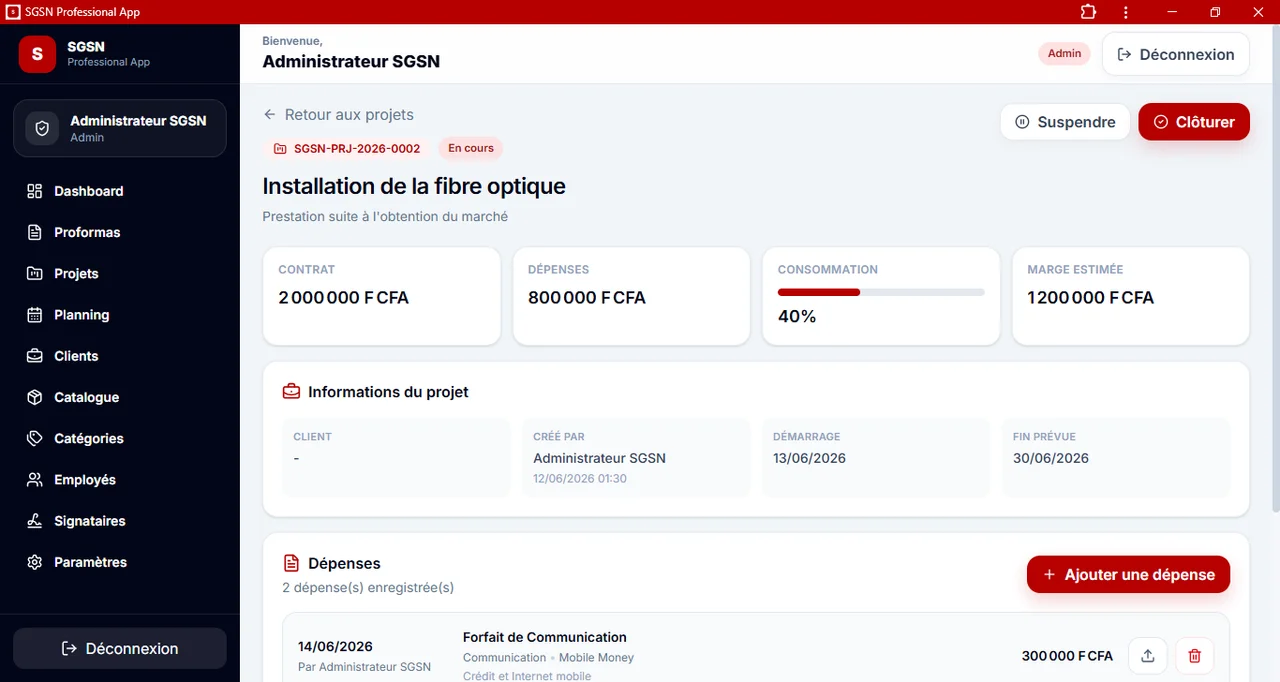1280x682 pixels.
Task: Click the Contrat 2 000 000 F CFA card
Action: pos(381,296)
